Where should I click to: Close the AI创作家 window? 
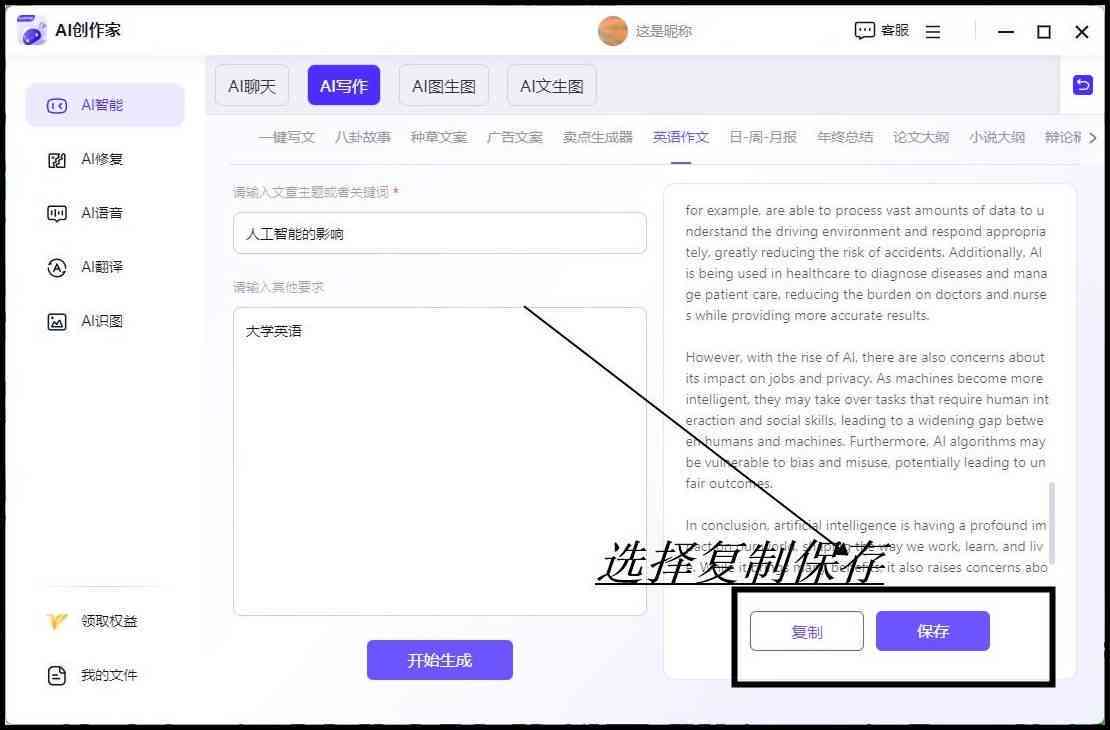(1082, 32)
